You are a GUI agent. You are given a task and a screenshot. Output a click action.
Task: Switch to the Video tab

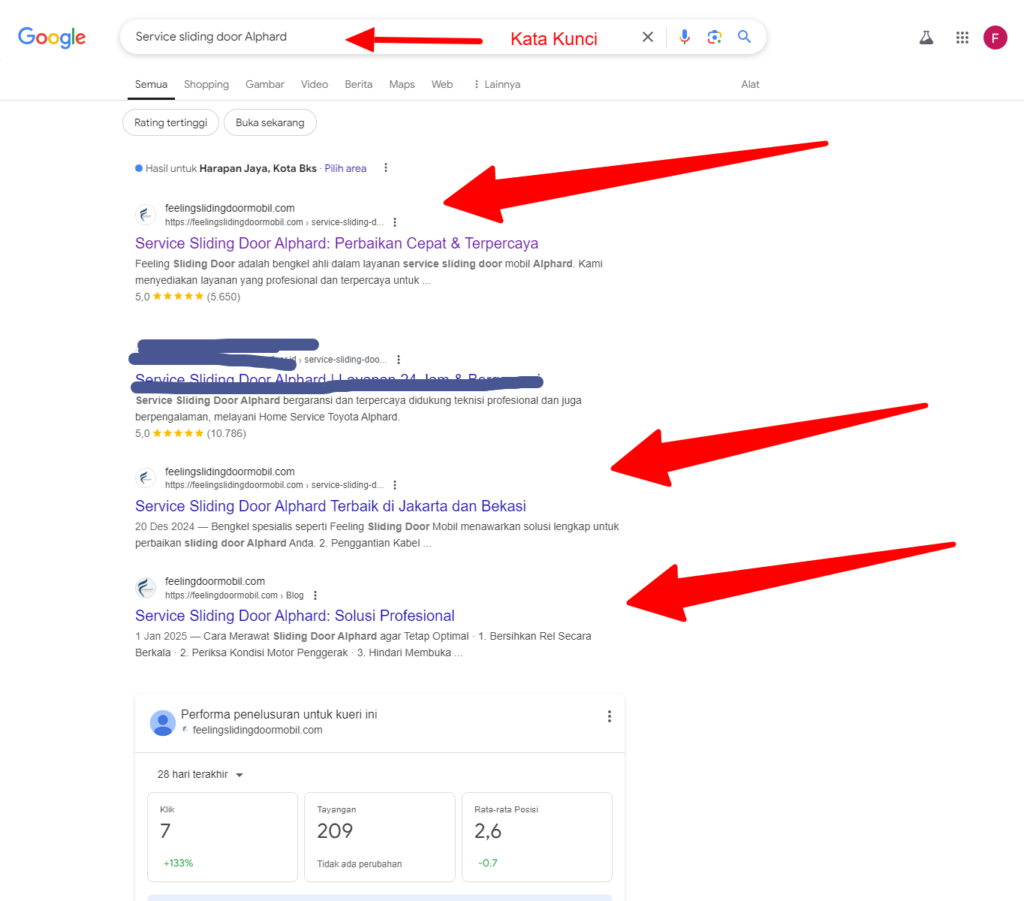(314, 84)
